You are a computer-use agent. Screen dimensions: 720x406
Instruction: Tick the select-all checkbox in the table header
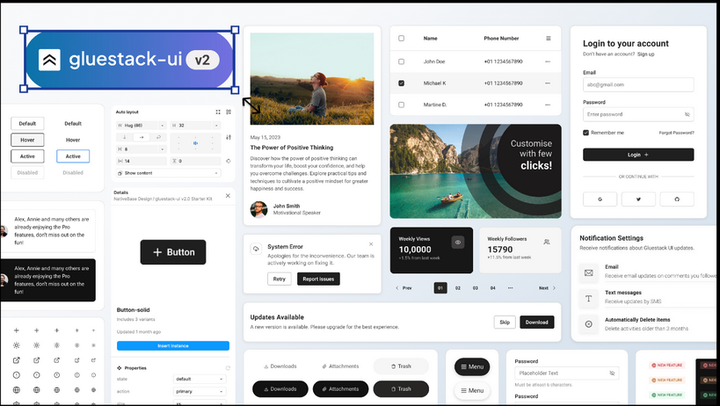(401, 39)
